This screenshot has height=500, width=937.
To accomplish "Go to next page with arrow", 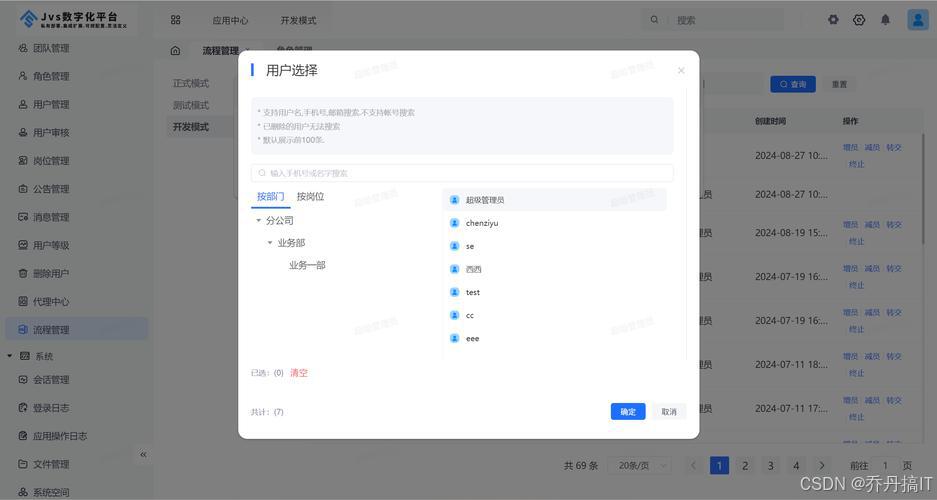I will click(x=822, y=465).
